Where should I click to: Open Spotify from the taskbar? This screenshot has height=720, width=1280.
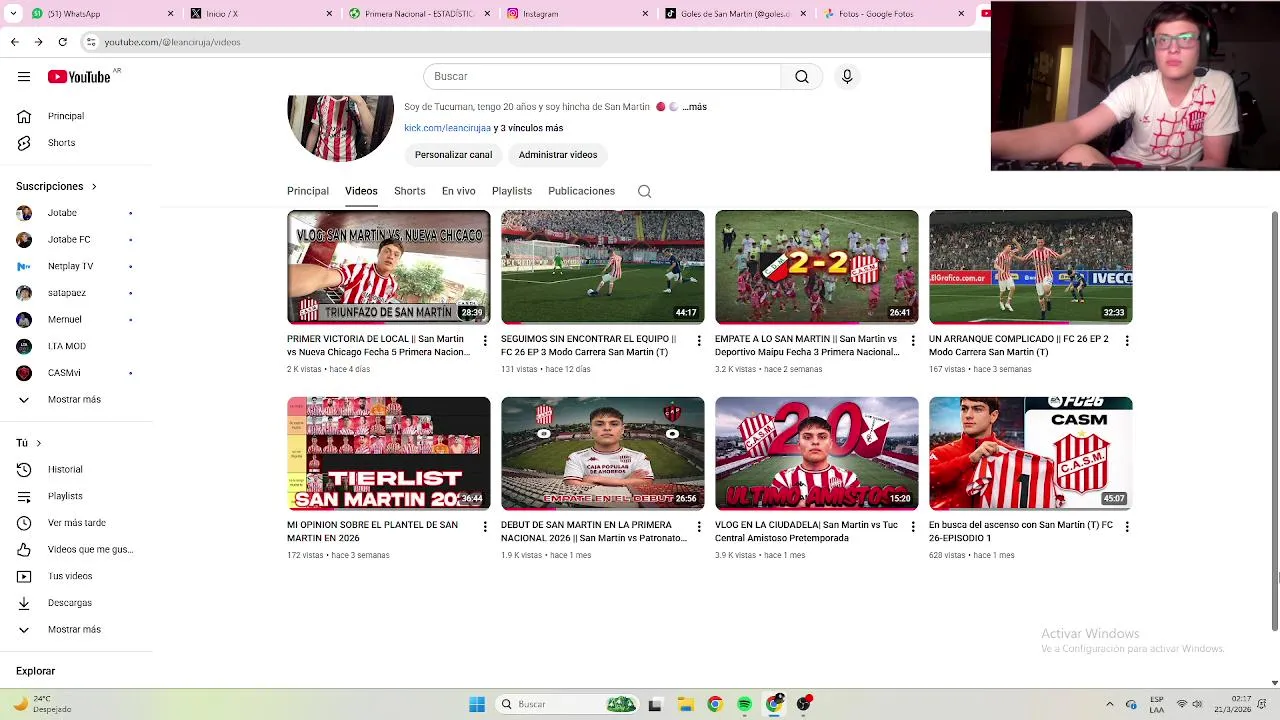(x=745, y=704)
